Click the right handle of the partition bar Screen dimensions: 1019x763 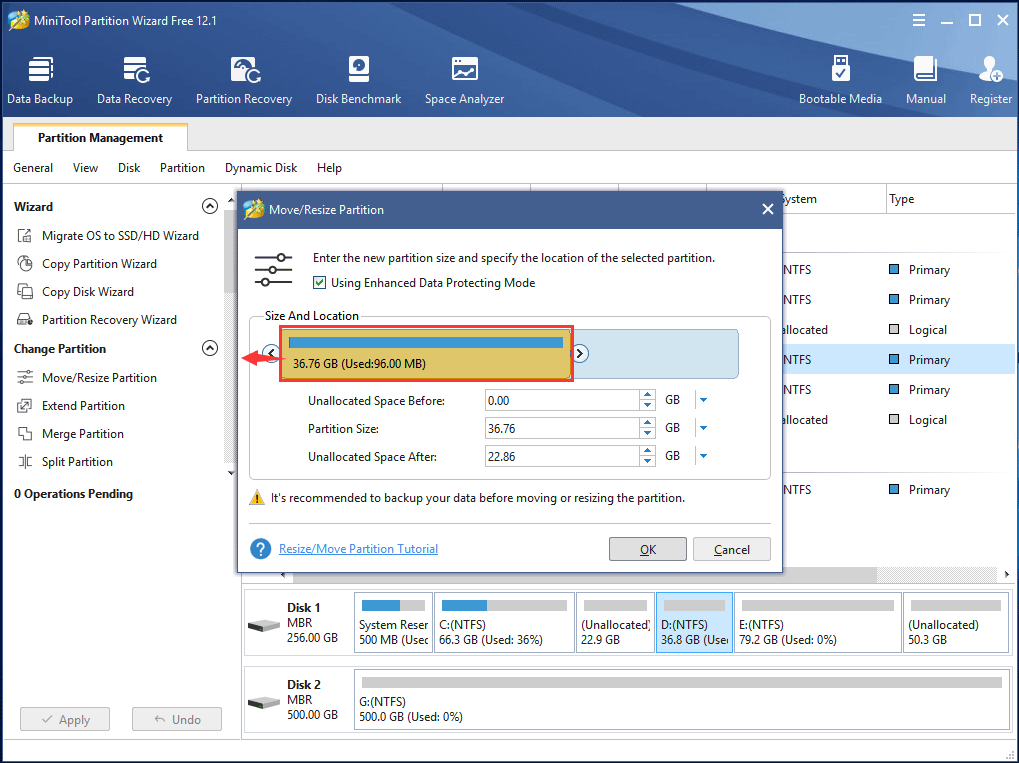point(580,354)
